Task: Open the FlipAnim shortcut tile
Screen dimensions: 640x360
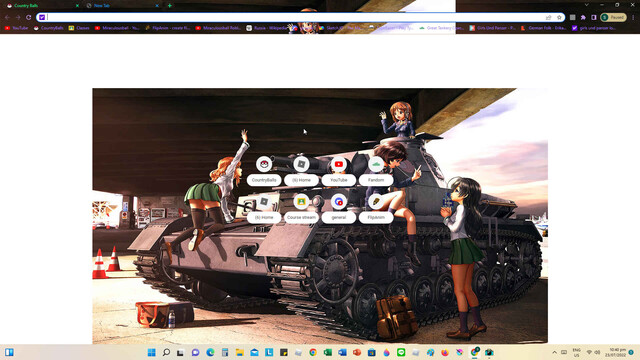Action: [376, 209]
